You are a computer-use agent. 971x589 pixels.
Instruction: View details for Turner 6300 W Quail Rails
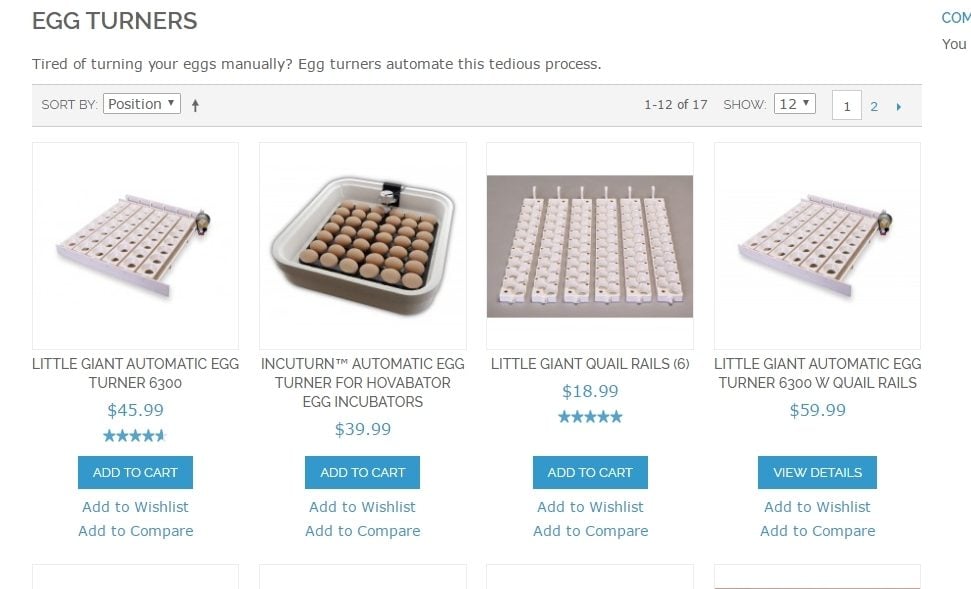[x=817, y=472]
